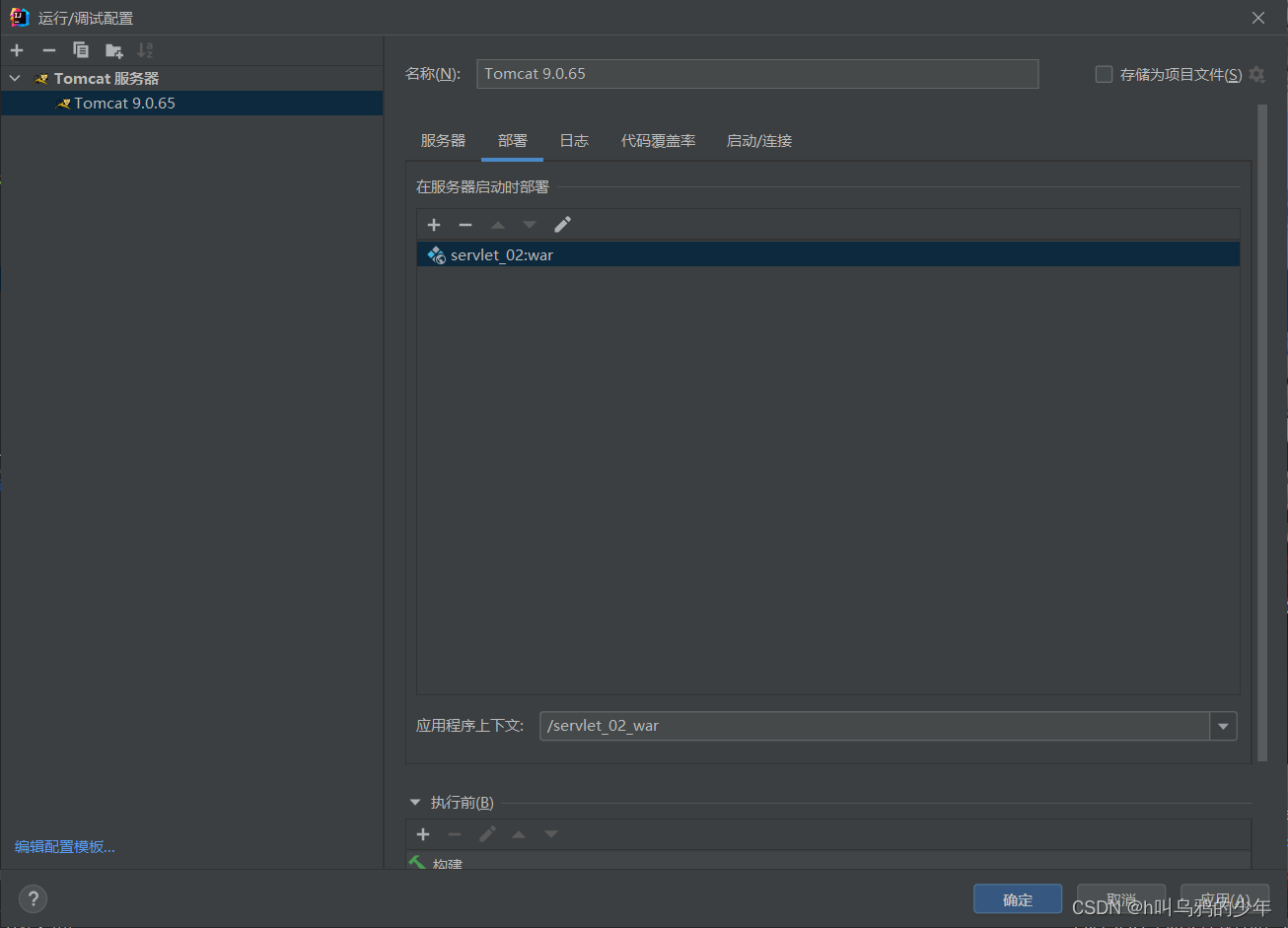Edit deployment artifact pencil icon
1288x928 pixels.
tap(562, 225)
